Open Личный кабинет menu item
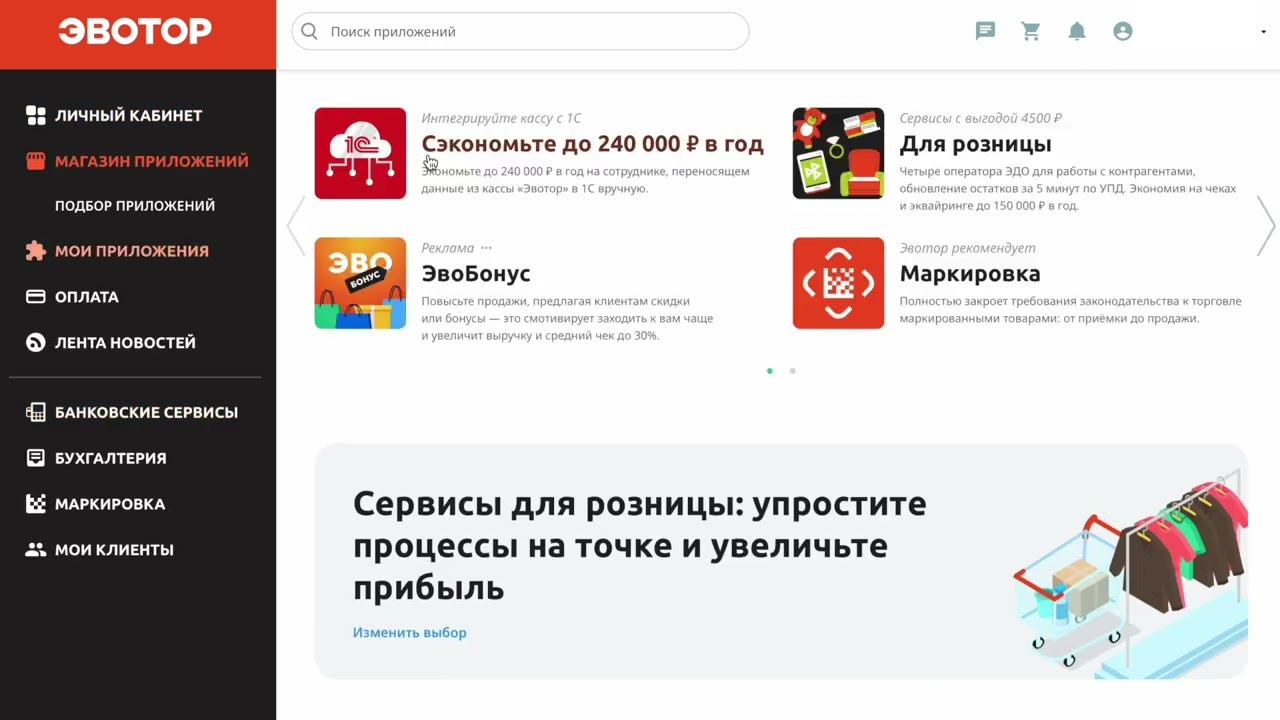The width and height of the screenshot is (1280, 720). [x=129, y=116]
